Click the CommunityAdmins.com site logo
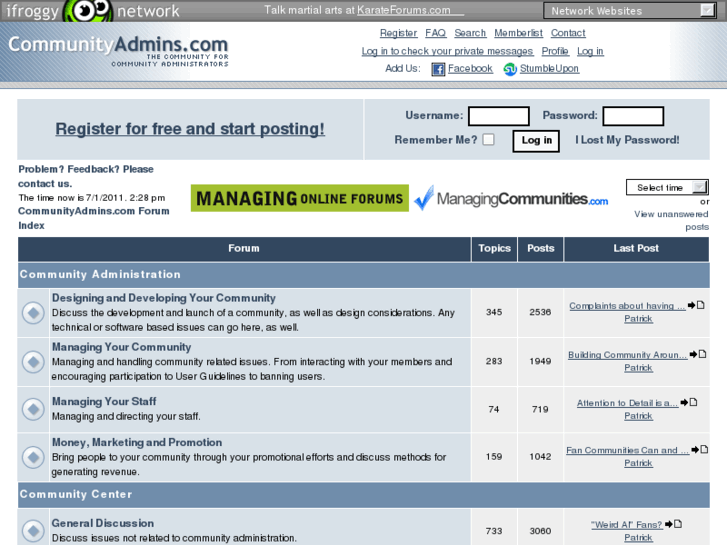Screen dimensions: 727x545 coord(118,51)
